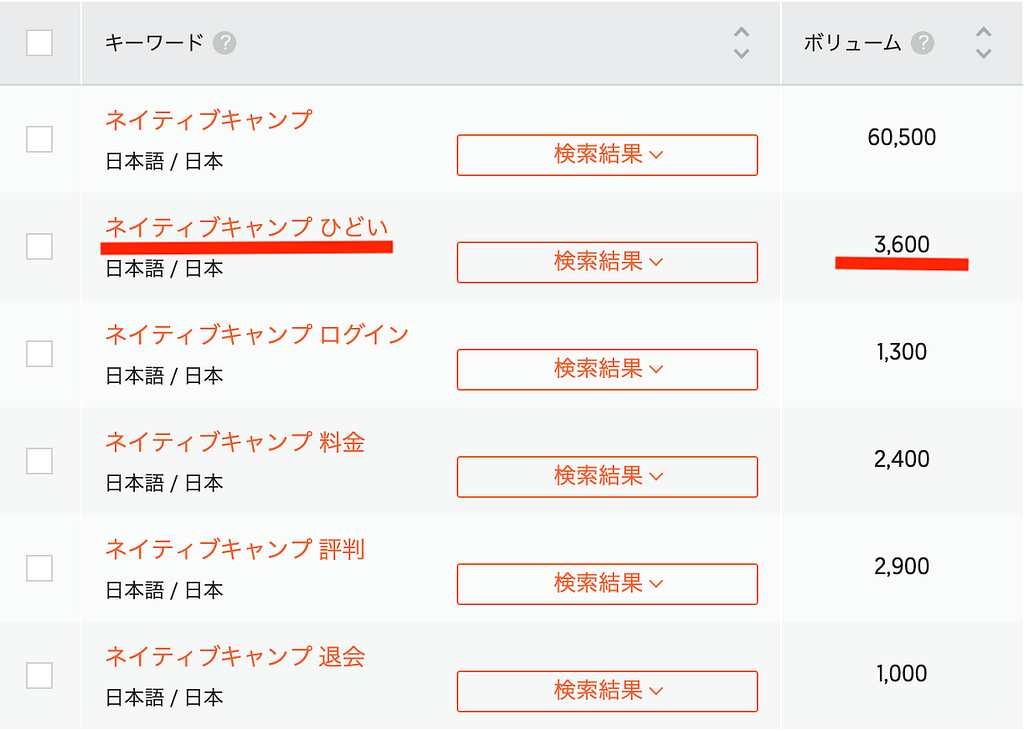Click the help icon beside キーワード header
The image size is (1024, 731).
(x=225, y=43)
